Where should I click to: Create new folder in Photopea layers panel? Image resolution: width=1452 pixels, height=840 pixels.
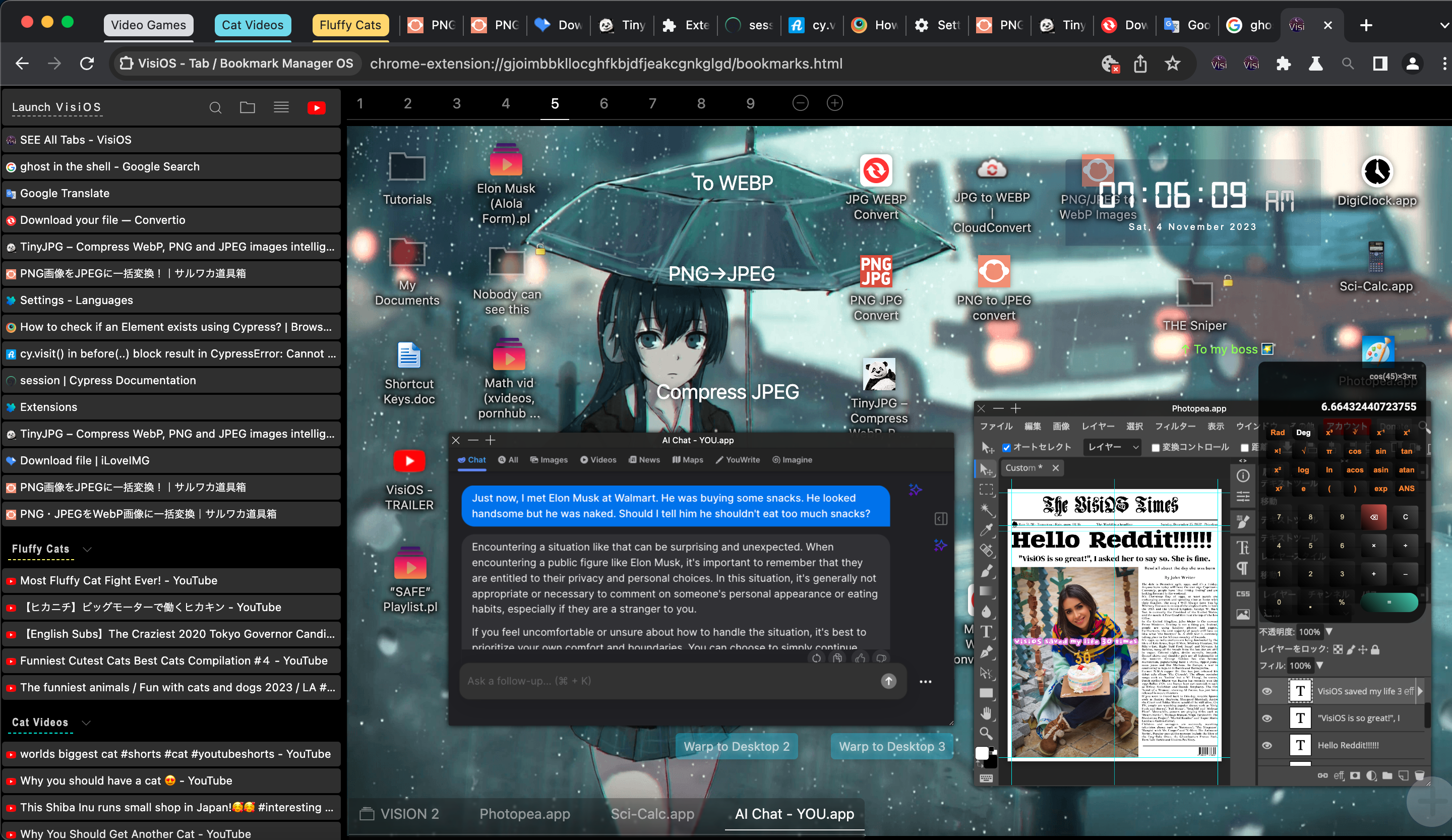1387,775
